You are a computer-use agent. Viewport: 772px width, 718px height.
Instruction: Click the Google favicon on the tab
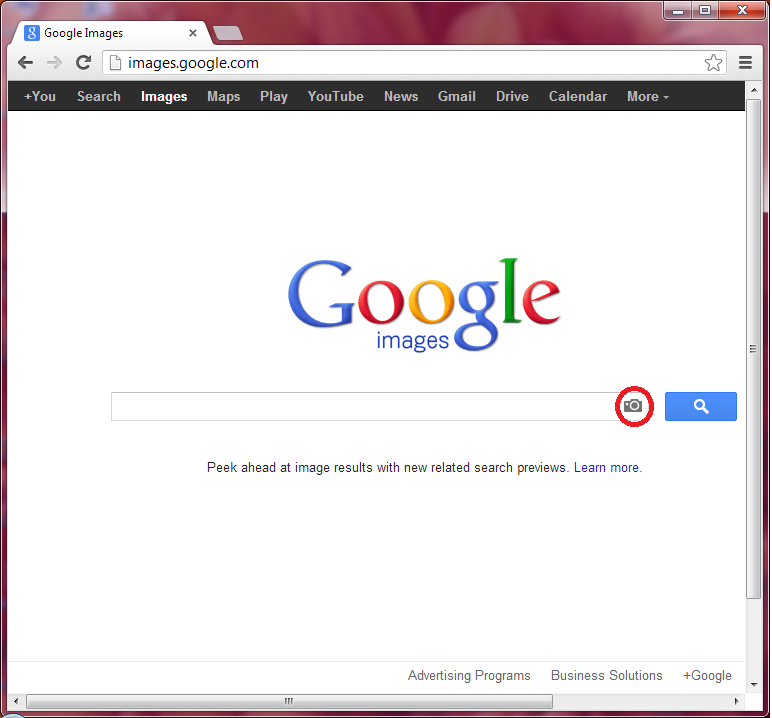click(x=32, y=33)
